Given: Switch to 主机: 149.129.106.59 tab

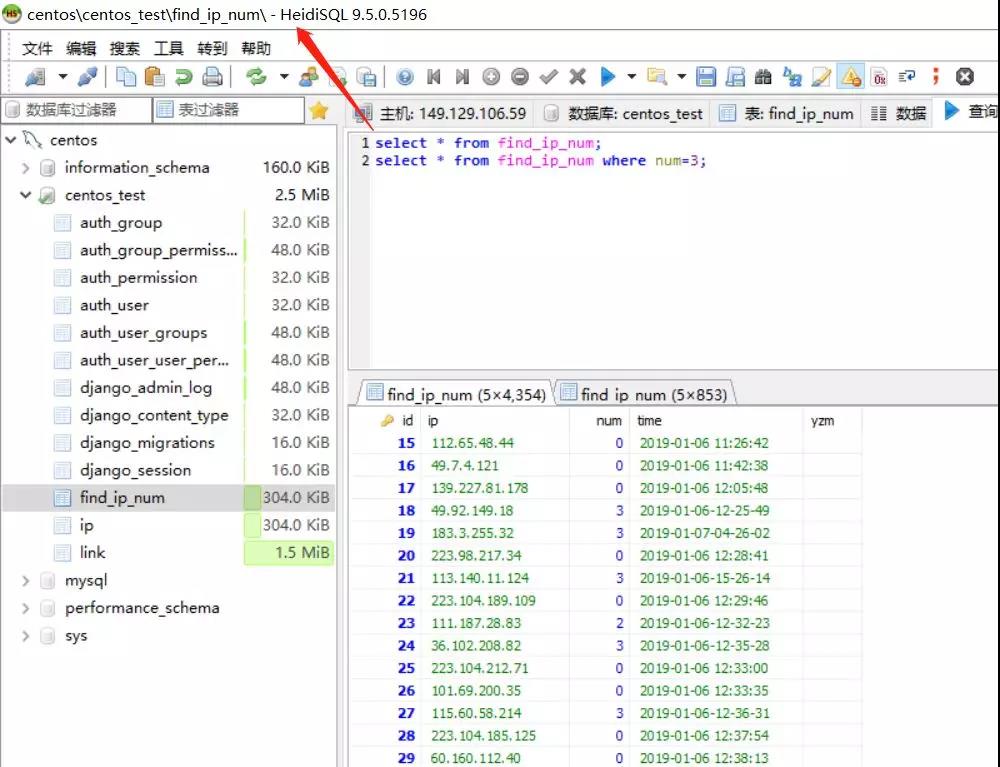Looking at the screenshot, I should point(441,113).
